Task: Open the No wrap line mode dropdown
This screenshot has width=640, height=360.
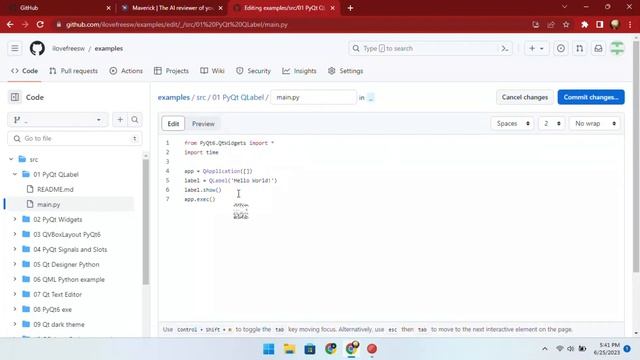Action: coord(595,123)
